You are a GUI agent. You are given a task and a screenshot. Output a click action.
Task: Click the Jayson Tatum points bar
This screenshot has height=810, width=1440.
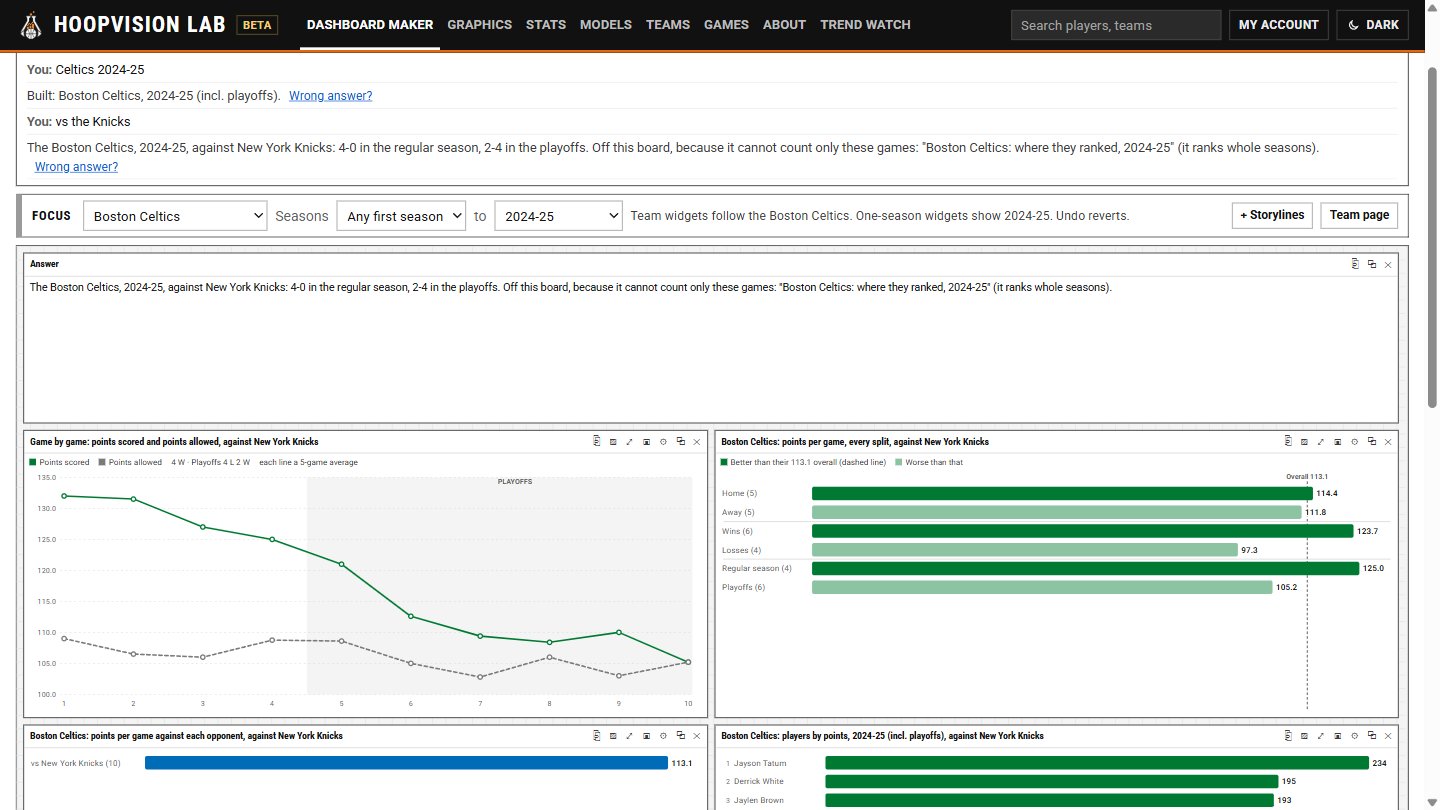[x=1097, y=763]
